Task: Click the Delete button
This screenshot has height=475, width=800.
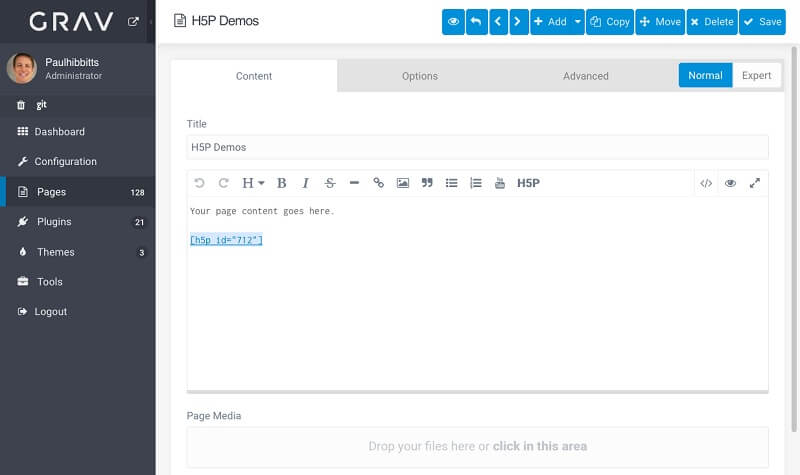Action: coord(712,22)
